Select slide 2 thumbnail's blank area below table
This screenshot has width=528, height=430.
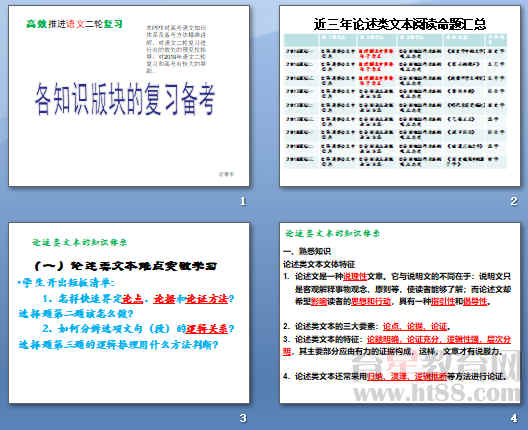[x=400, y=177]
